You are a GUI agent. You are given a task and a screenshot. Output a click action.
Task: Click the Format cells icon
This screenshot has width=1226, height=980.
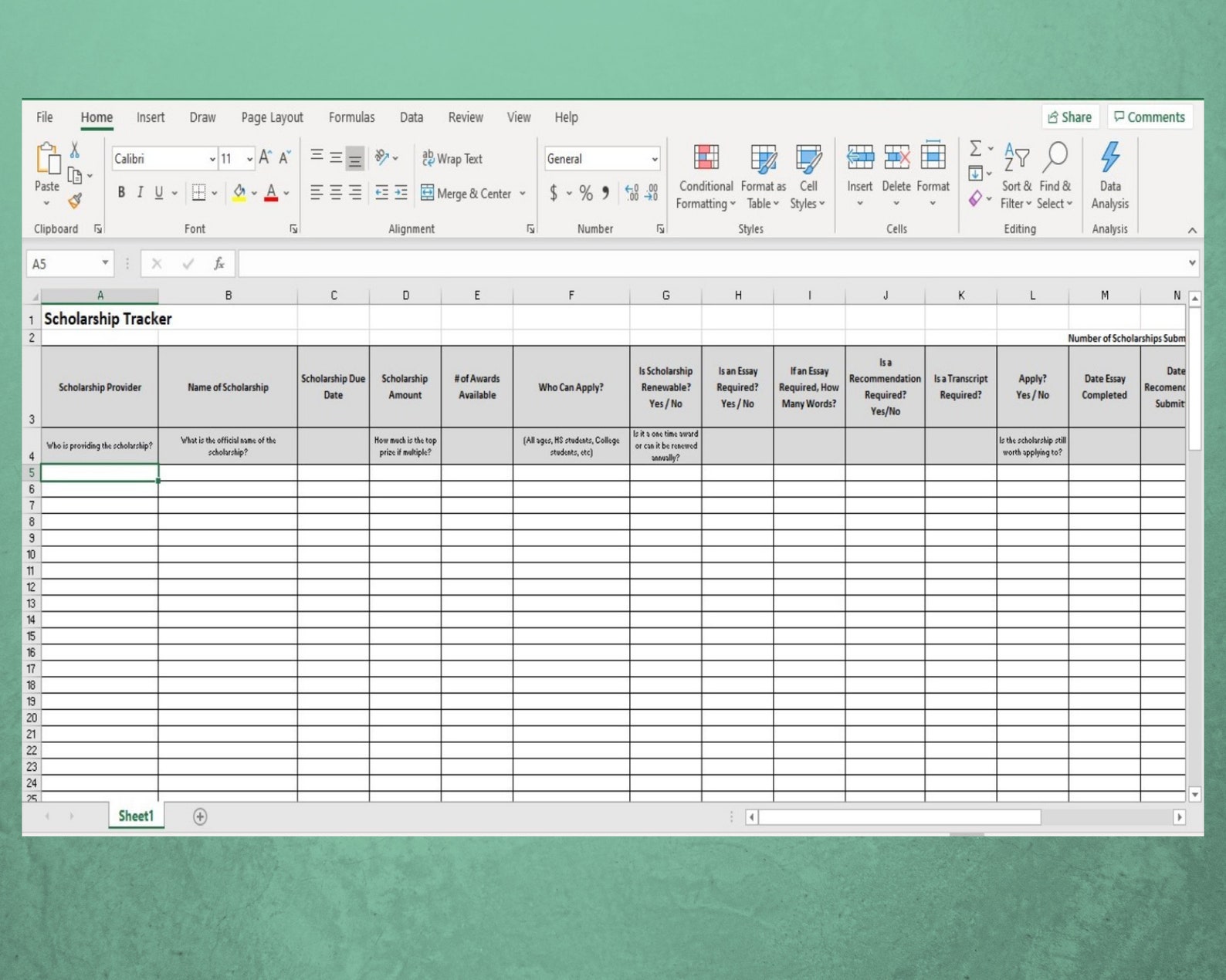coord(933,157)
